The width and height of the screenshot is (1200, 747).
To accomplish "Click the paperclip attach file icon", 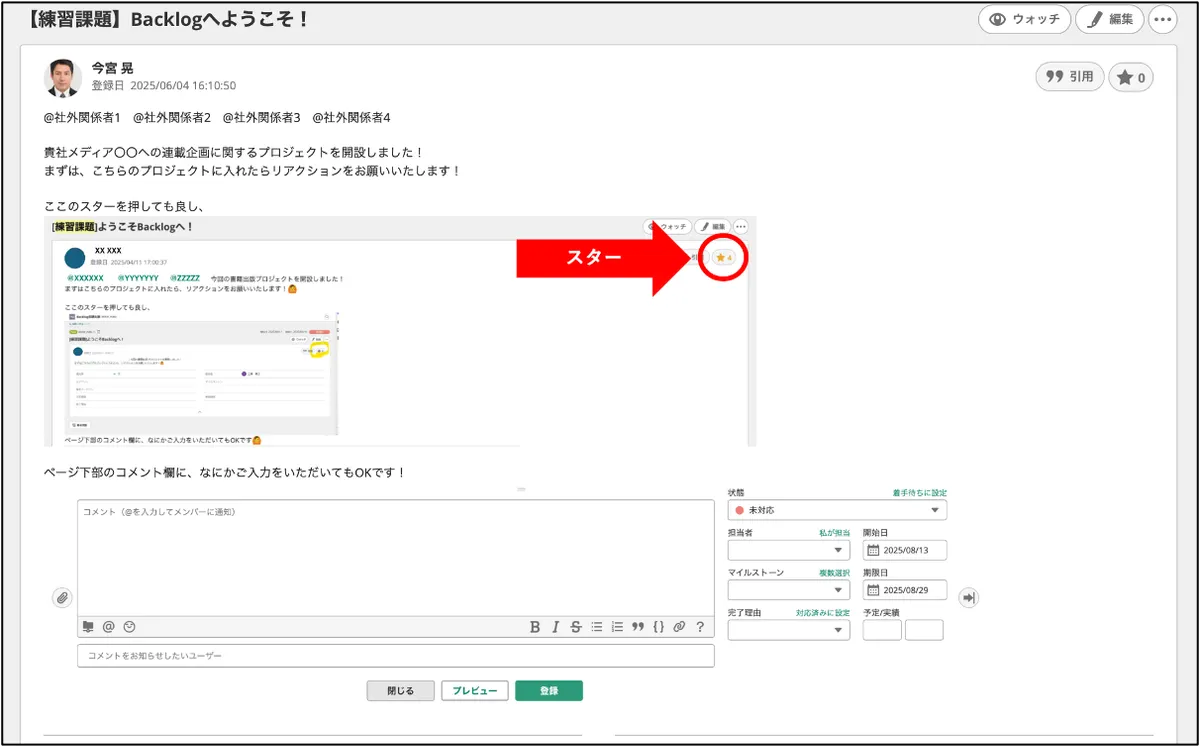I will [x=62, y=597].
